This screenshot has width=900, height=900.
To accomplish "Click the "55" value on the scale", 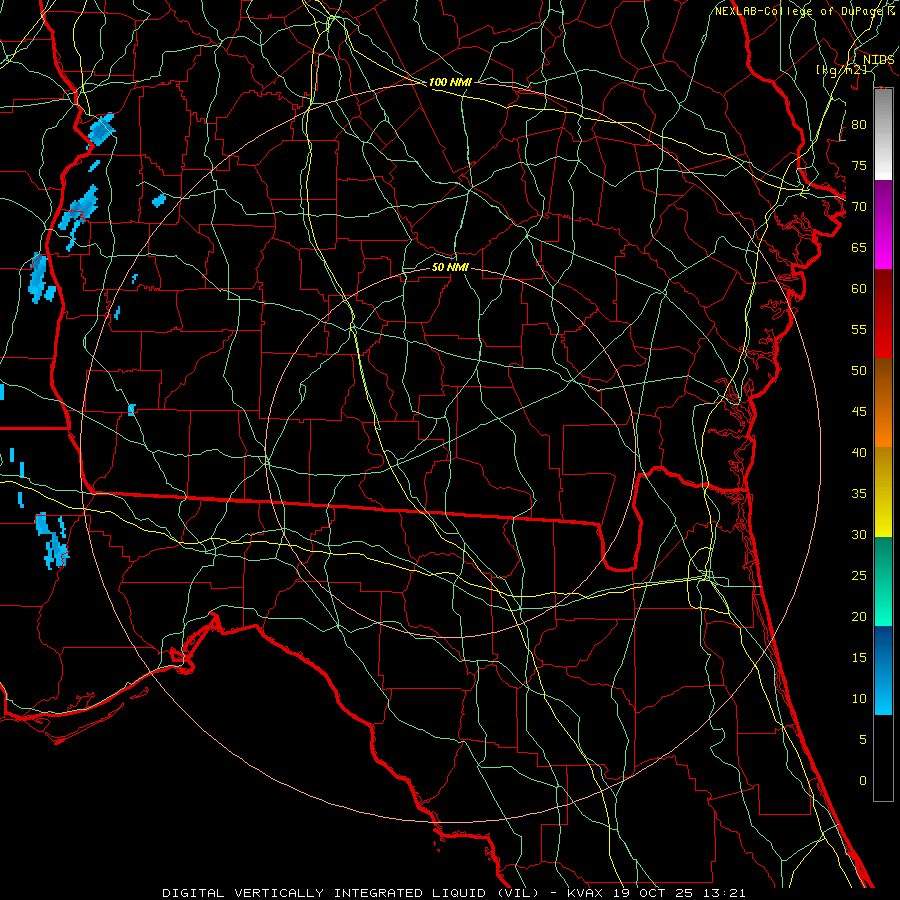I will point(859,329).
